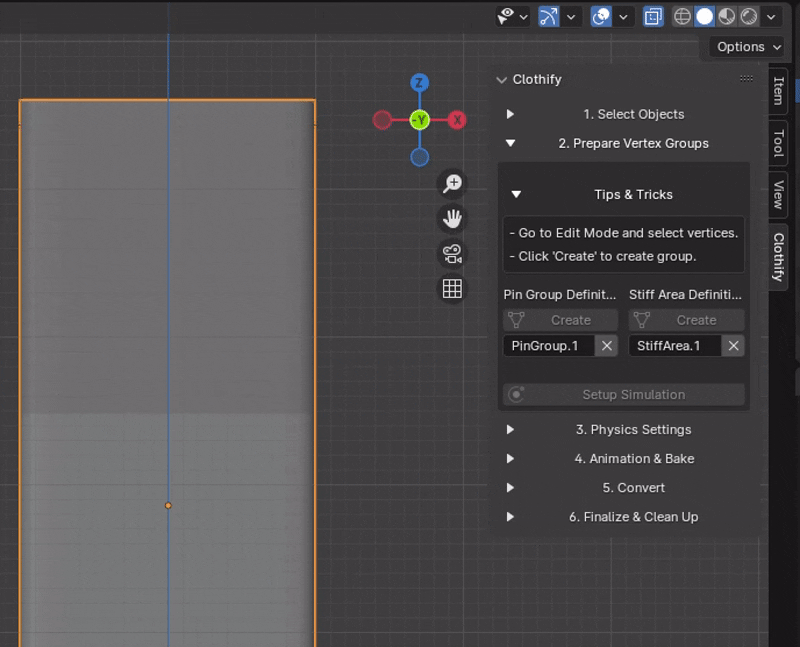Open the overlays options dropdown arrow
This screenshot has width=800, height=647.
623,17
